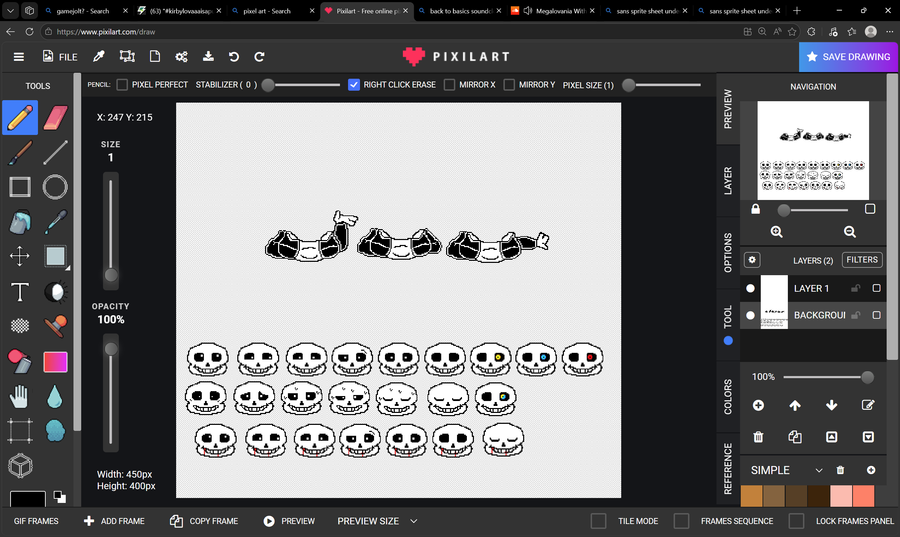Click the resize canvas toolbar icon
The width and height of the screenshot is (900, 537).
[x=127, y=56]
